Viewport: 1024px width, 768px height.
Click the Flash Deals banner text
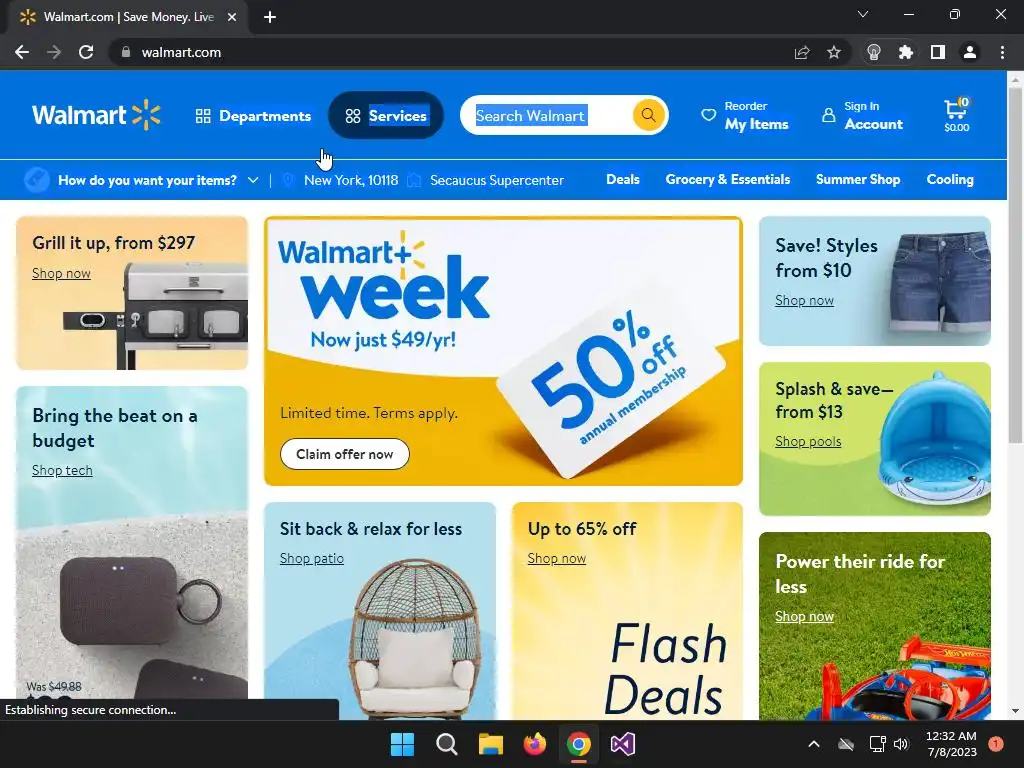665,669
